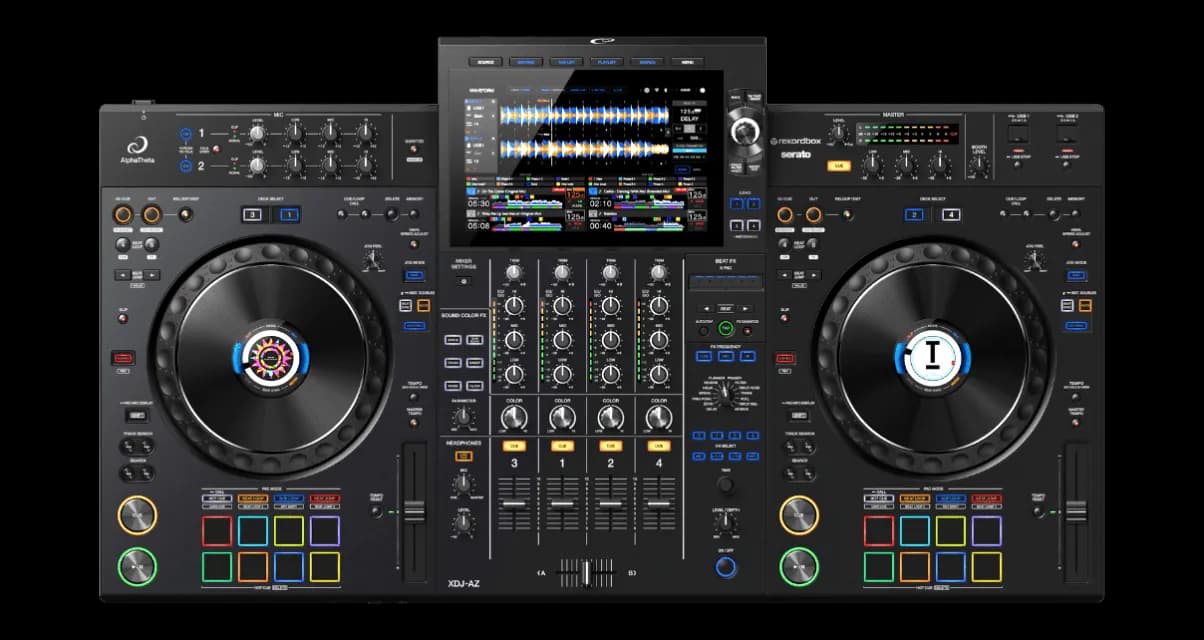Viewport: 1204px width, 640px height.
Task: Switch left deck to deck 1
Action: [287, 214]
